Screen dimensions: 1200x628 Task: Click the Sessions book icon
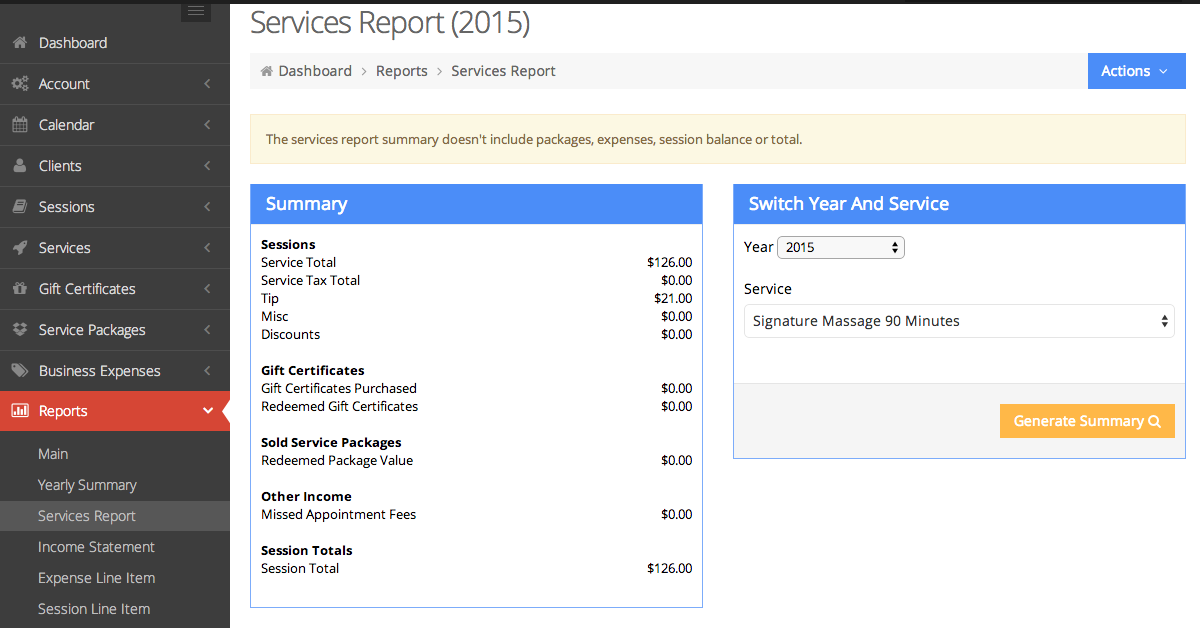(19, 207)
